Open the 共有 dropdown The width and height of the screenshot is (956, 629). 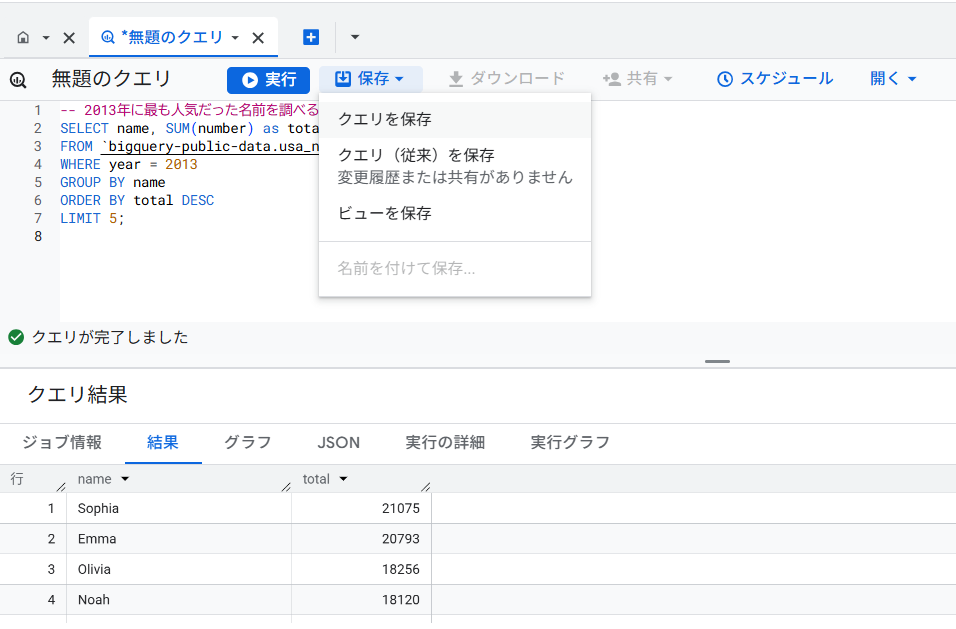(637, 79)
